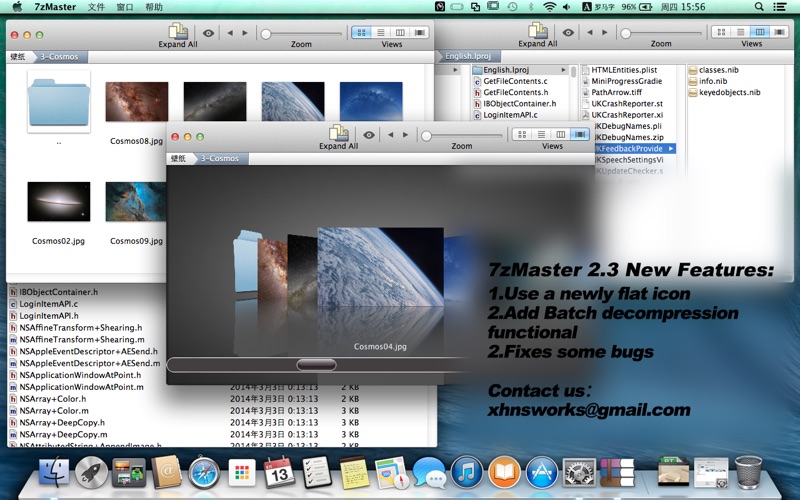Switch top-left window to list view
Screen dimensions: 800x500
point(381,32)
